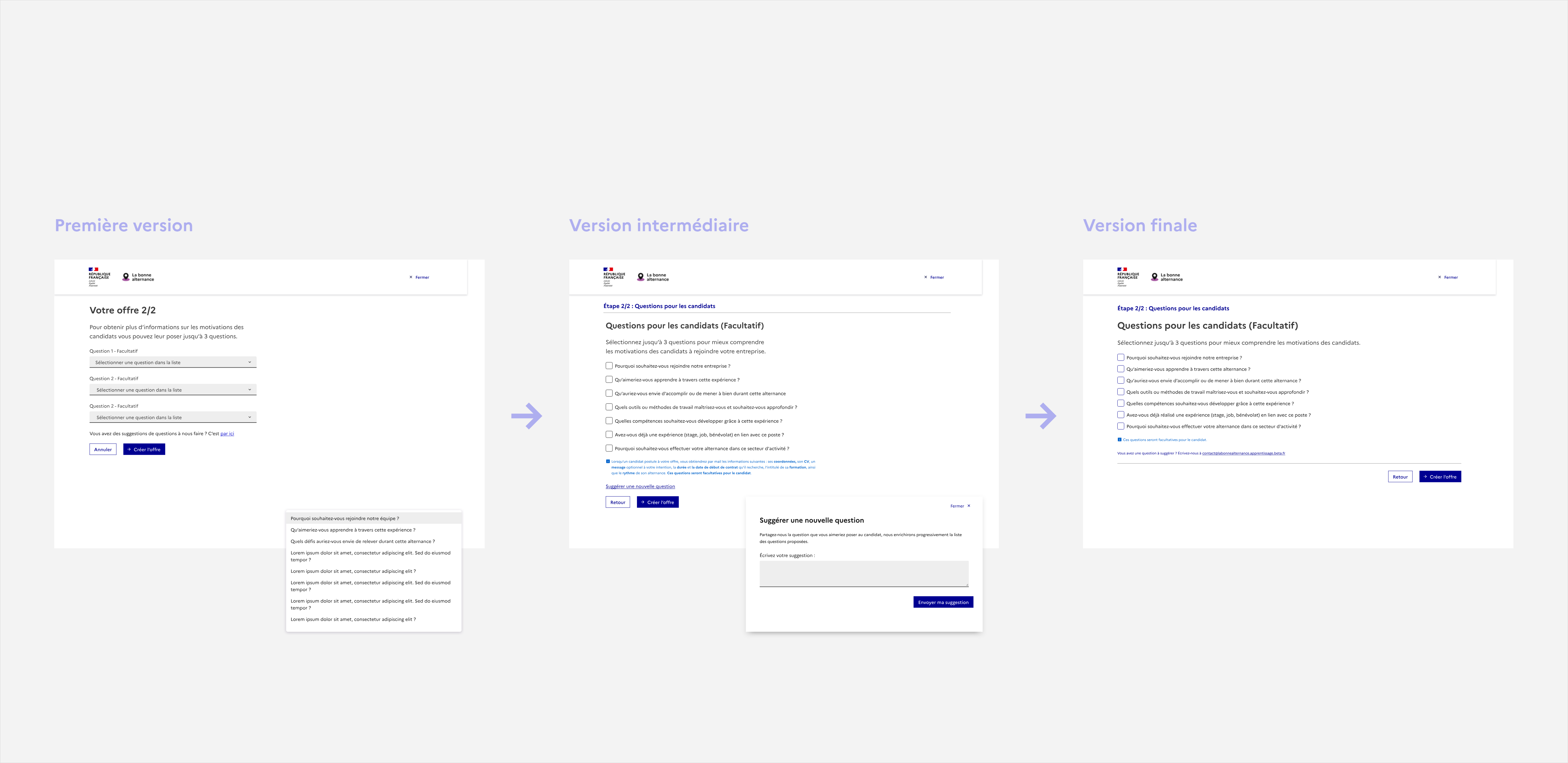
Task: Close the Version intermédiaire page via header Fermer
Action: point(934,277)
